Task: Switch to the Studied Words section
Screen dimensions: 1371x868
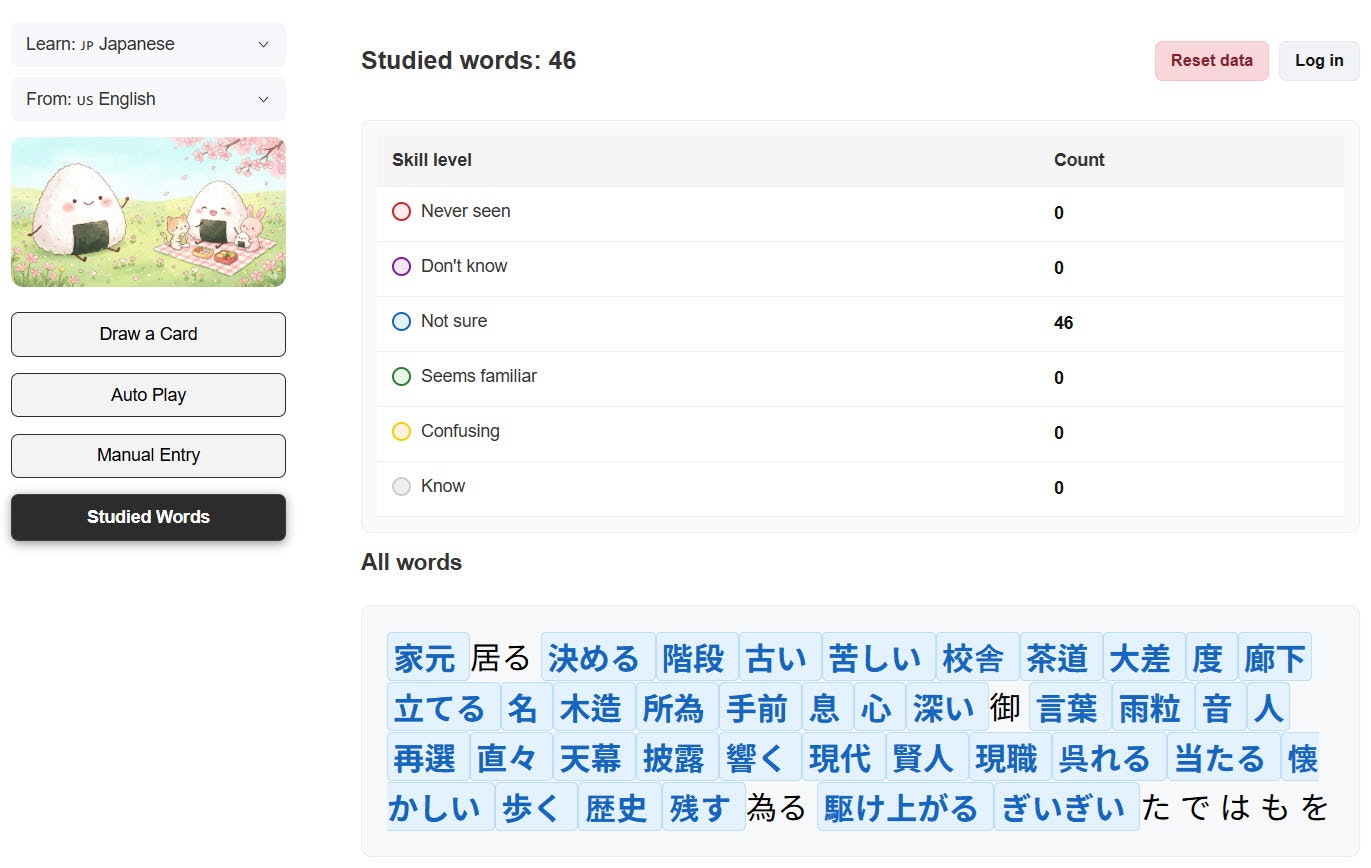Action: click(x=148, y=517)
